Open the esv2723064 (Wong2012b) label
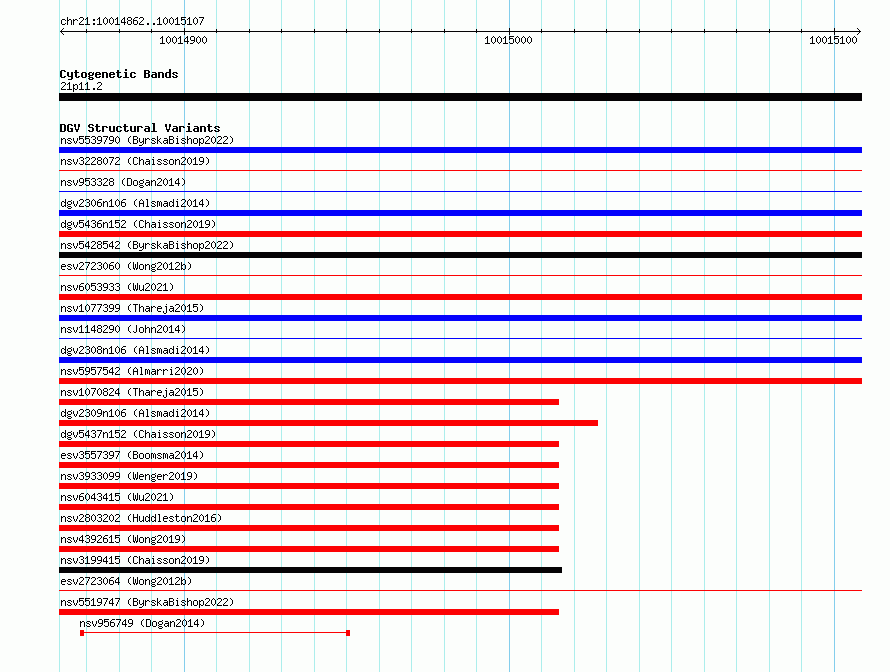Viewport: 890px width, 672px height. pos(126,581)
